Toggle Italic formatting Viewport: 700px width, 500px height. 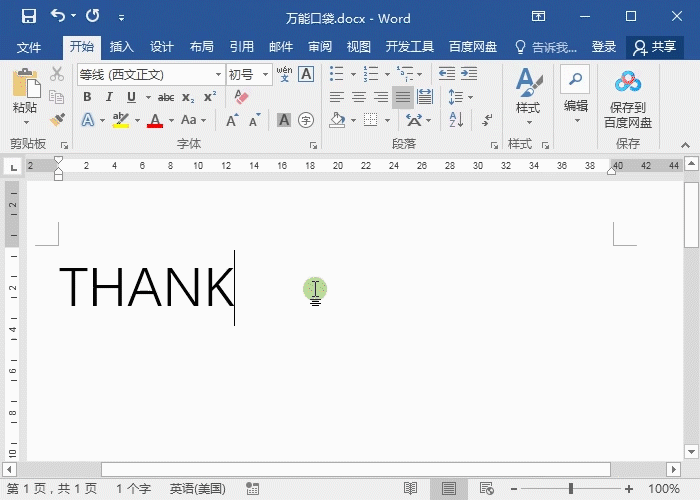pos(109,97)
